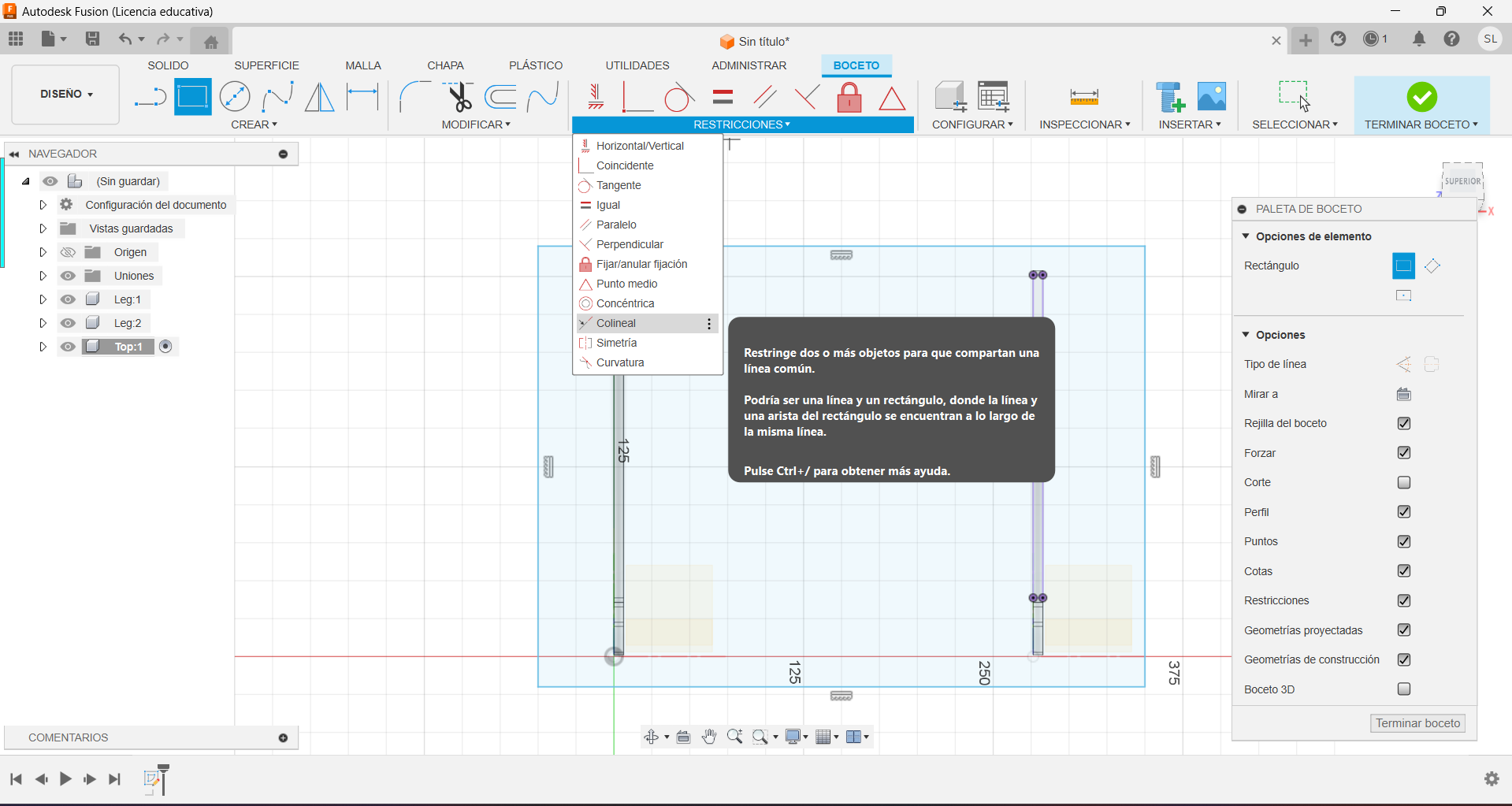Click the Save icon
The width and height of the screenshot is (1512, 806).
(92, 39)
